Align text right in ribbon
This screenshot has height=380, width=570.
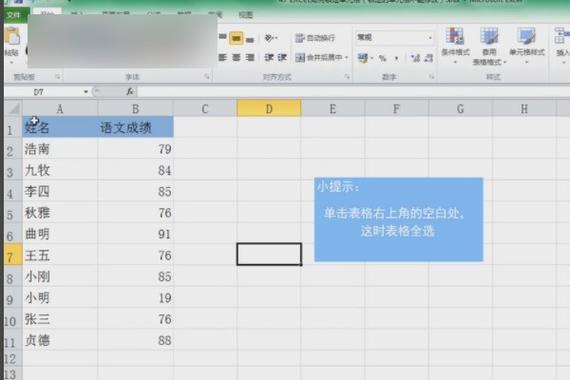pyautogui.click(x=250, y=57)
